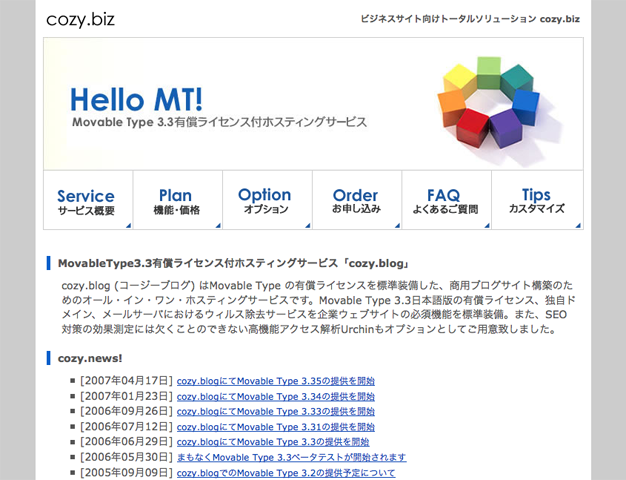Open news link about Movable Type 3.34

click(275, 397)
